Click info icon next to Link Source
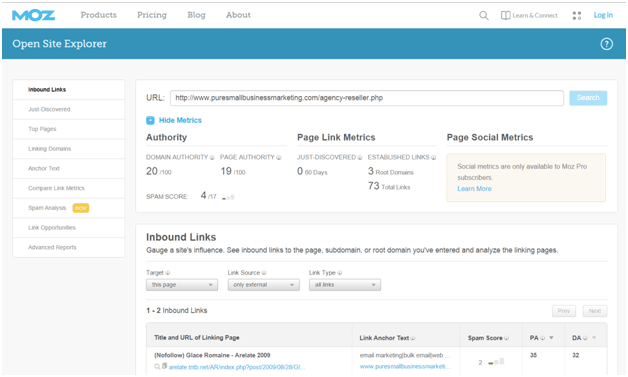This screenshot has width=628, height=377. (x=264, y=273)
